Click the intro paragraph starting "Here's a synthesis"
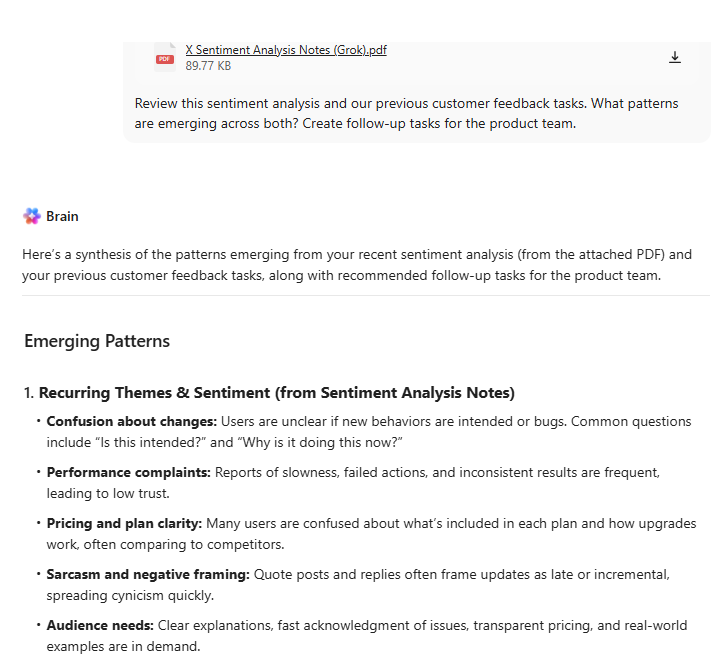The height and width of the screenshot is (672, 725). (x=357, y=265)
